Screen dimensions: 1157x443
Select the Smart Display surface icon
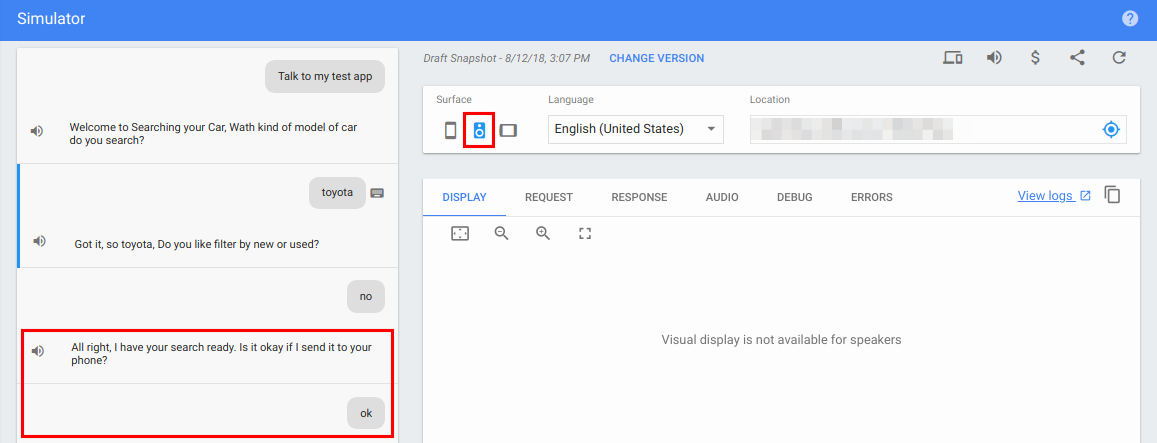(x=508, y=131)
